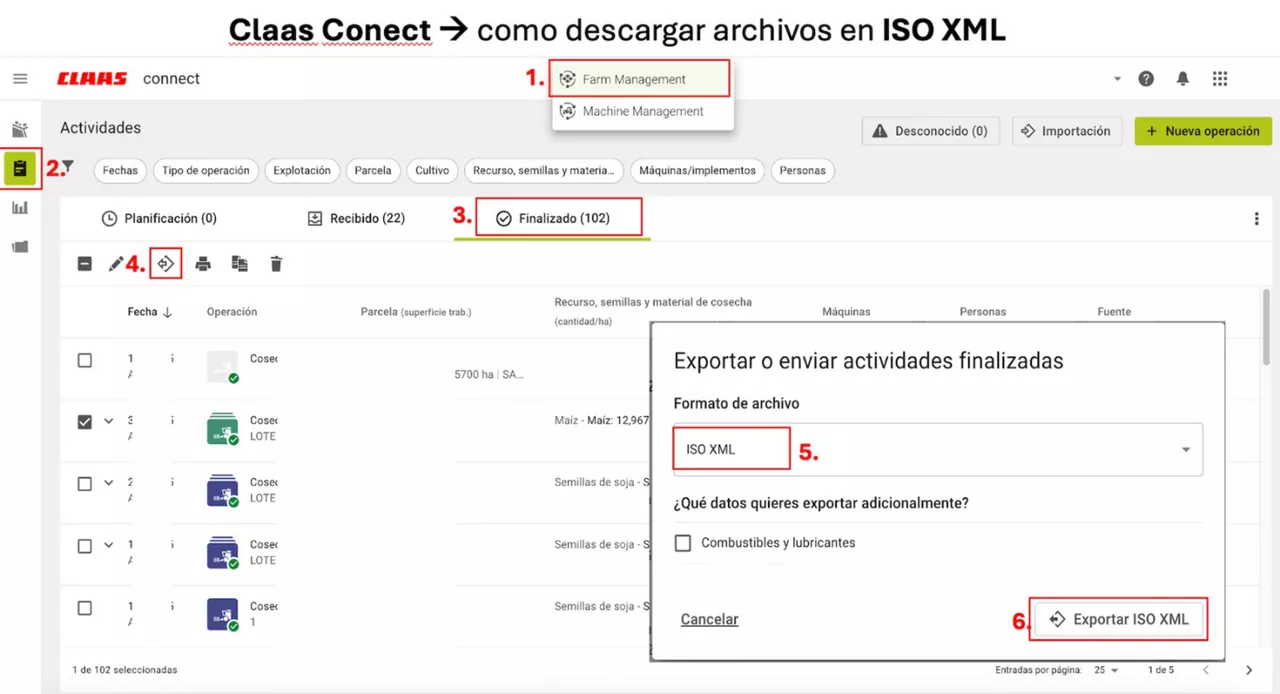1280x694 pixels.
Task: Click the filter funnel icon
Action: [x=68, y=167]
